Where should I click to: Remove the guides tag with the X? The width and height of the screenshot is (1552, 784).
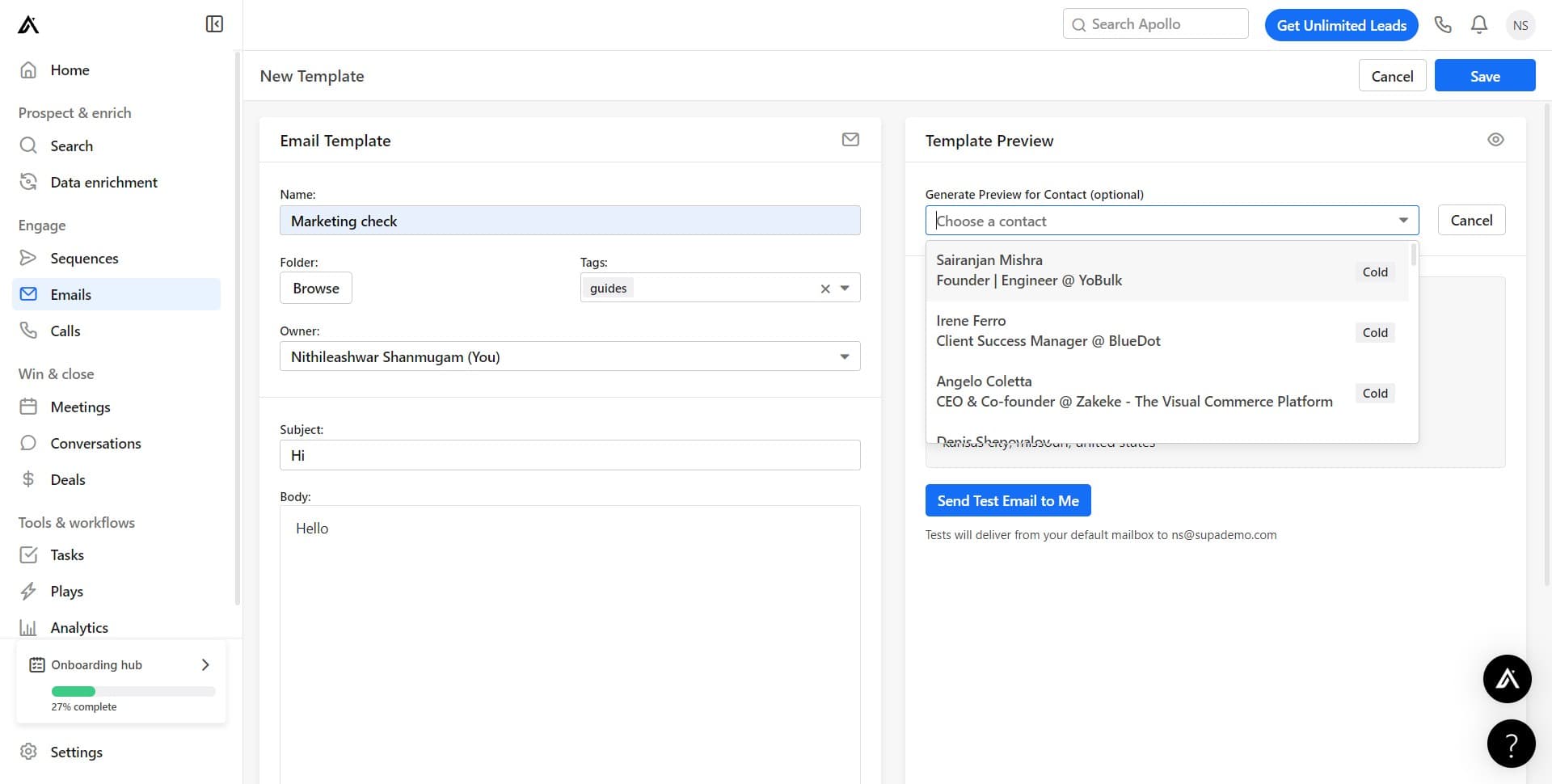point(825,288)
